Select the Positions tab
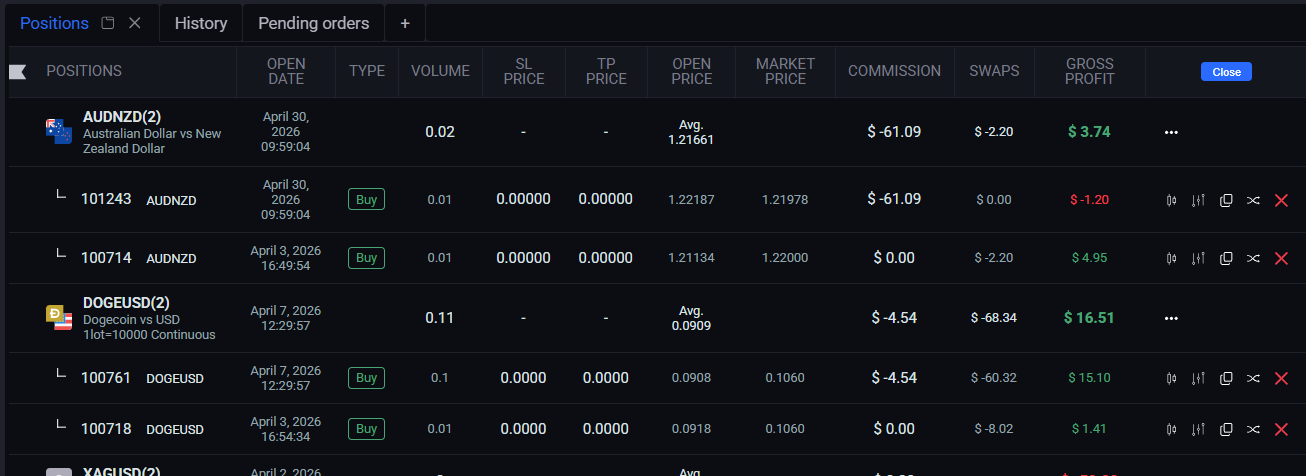1306x476 pixels. pyautogui.click(x=55, y=23)
